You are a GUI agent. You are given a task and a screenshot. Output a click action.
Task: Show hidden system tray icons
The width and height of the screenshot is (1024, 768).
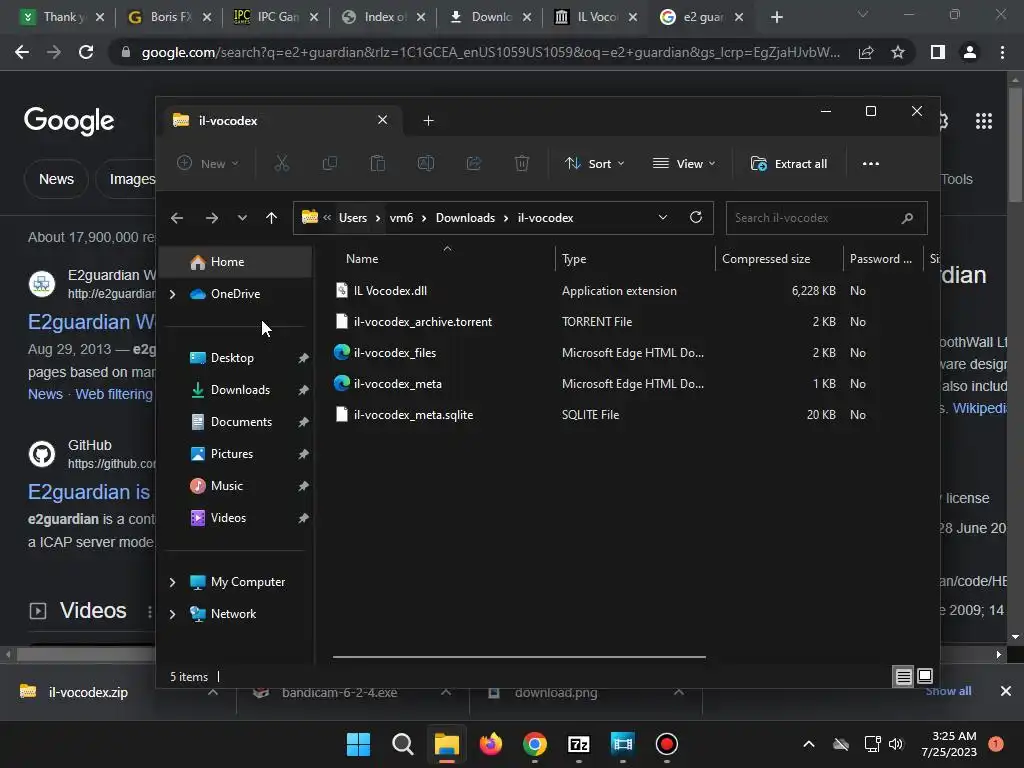(x=808, y=744)
